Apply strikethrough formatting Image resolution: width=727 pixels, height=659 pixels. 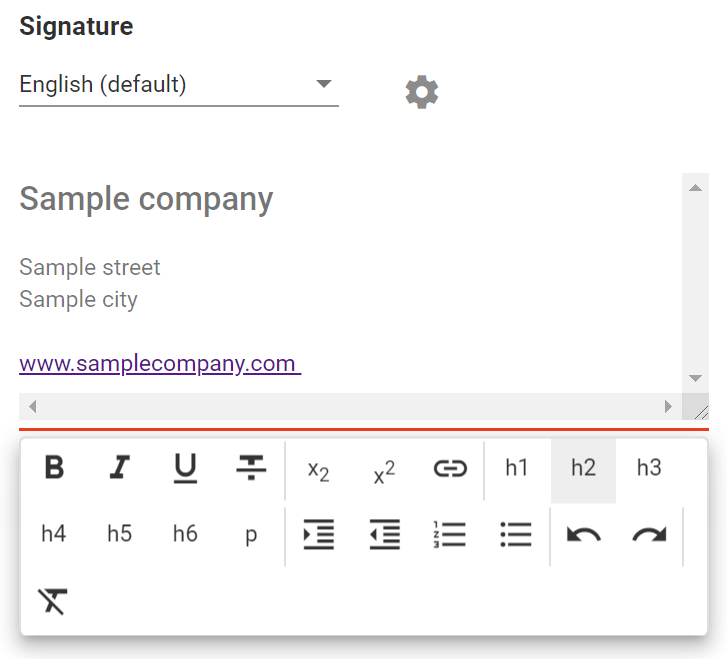[x=251, y=468]
